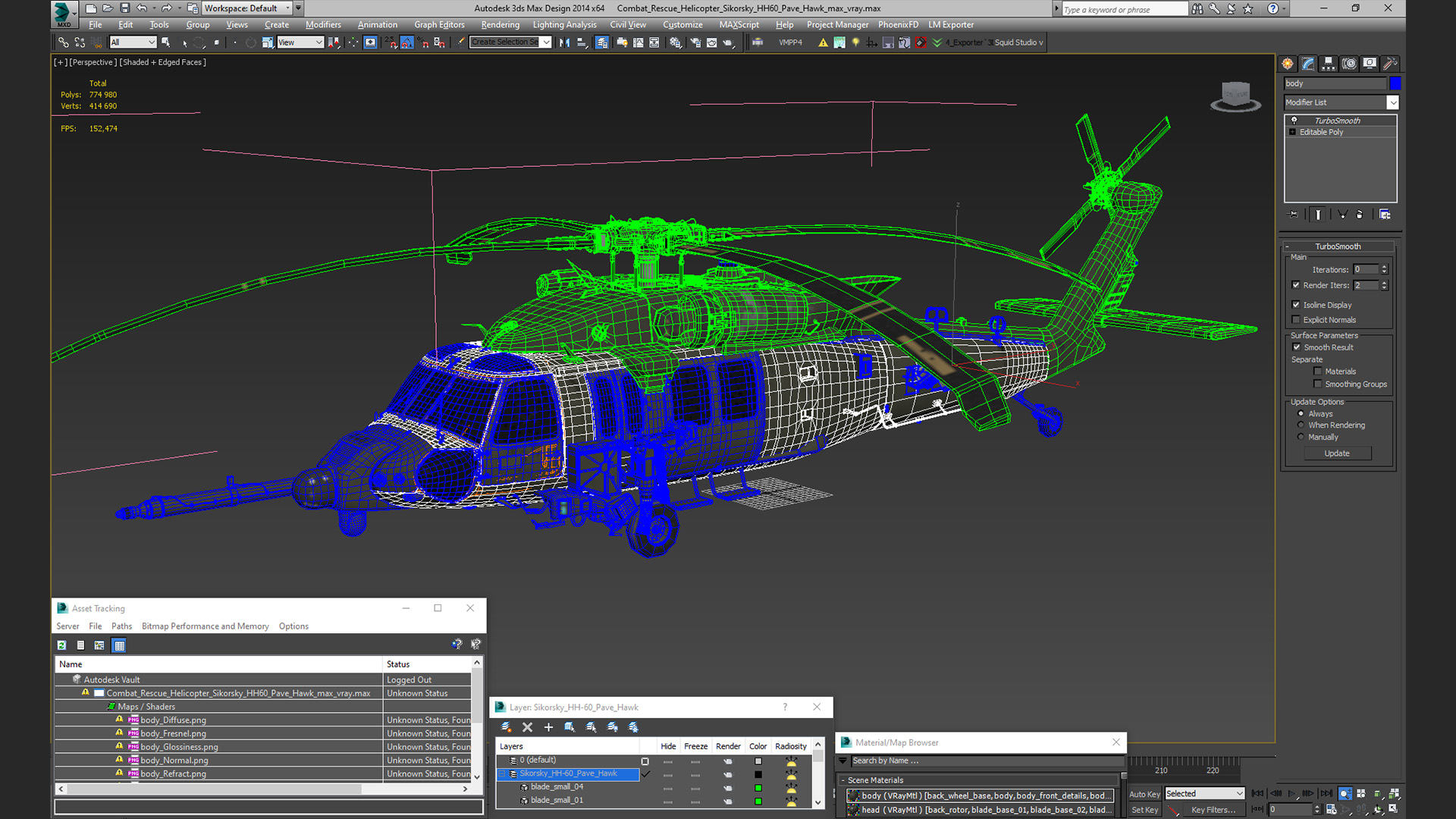Collapse the Sikorsky_HH-60_Pave_Hawk layer tree

[x=501, y=774]
